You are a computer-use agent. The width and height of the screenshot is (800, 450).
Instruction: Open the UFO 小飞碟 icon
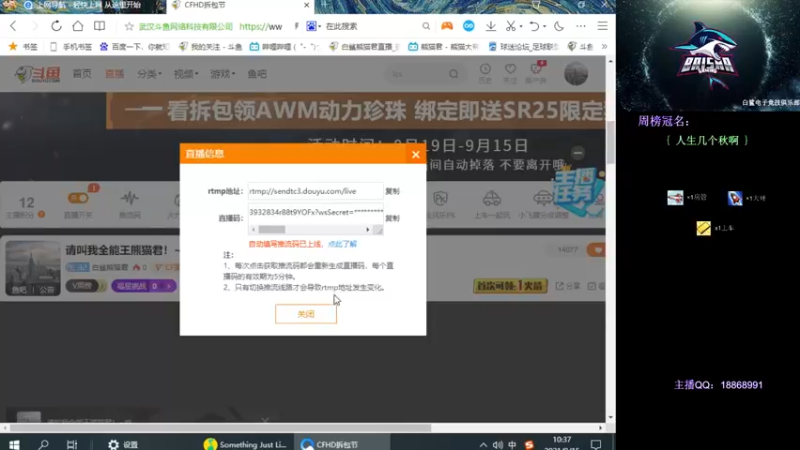(543, 198)
